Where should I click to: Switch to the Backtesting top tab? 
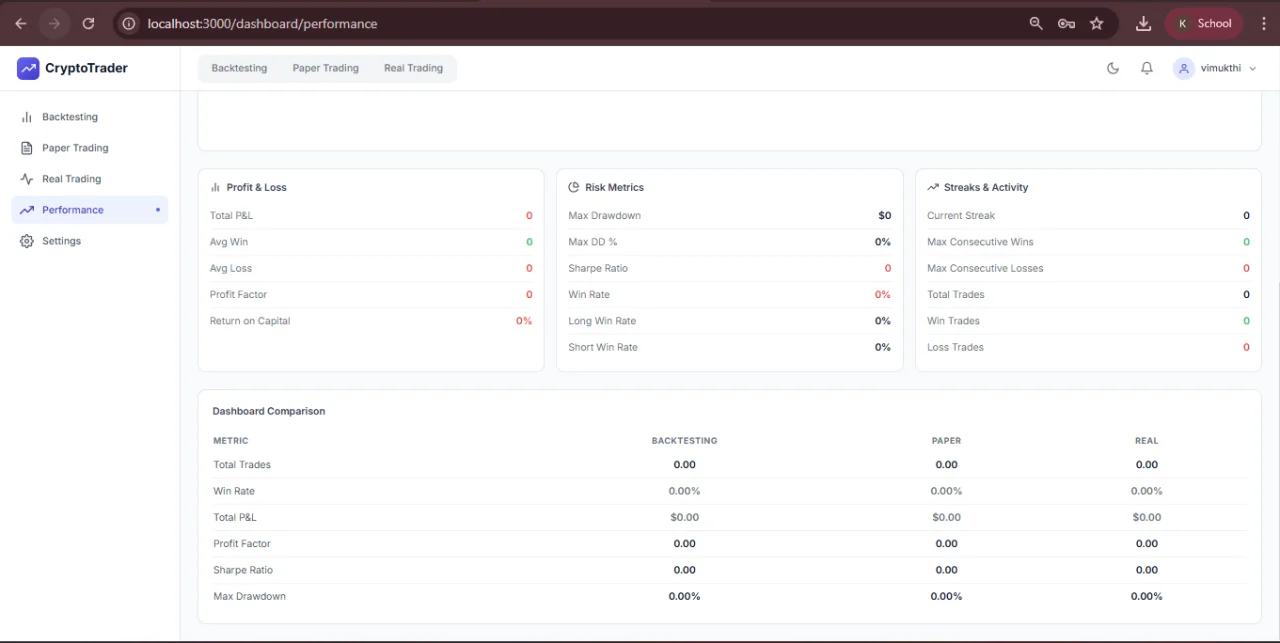click(x=239, y=68)
